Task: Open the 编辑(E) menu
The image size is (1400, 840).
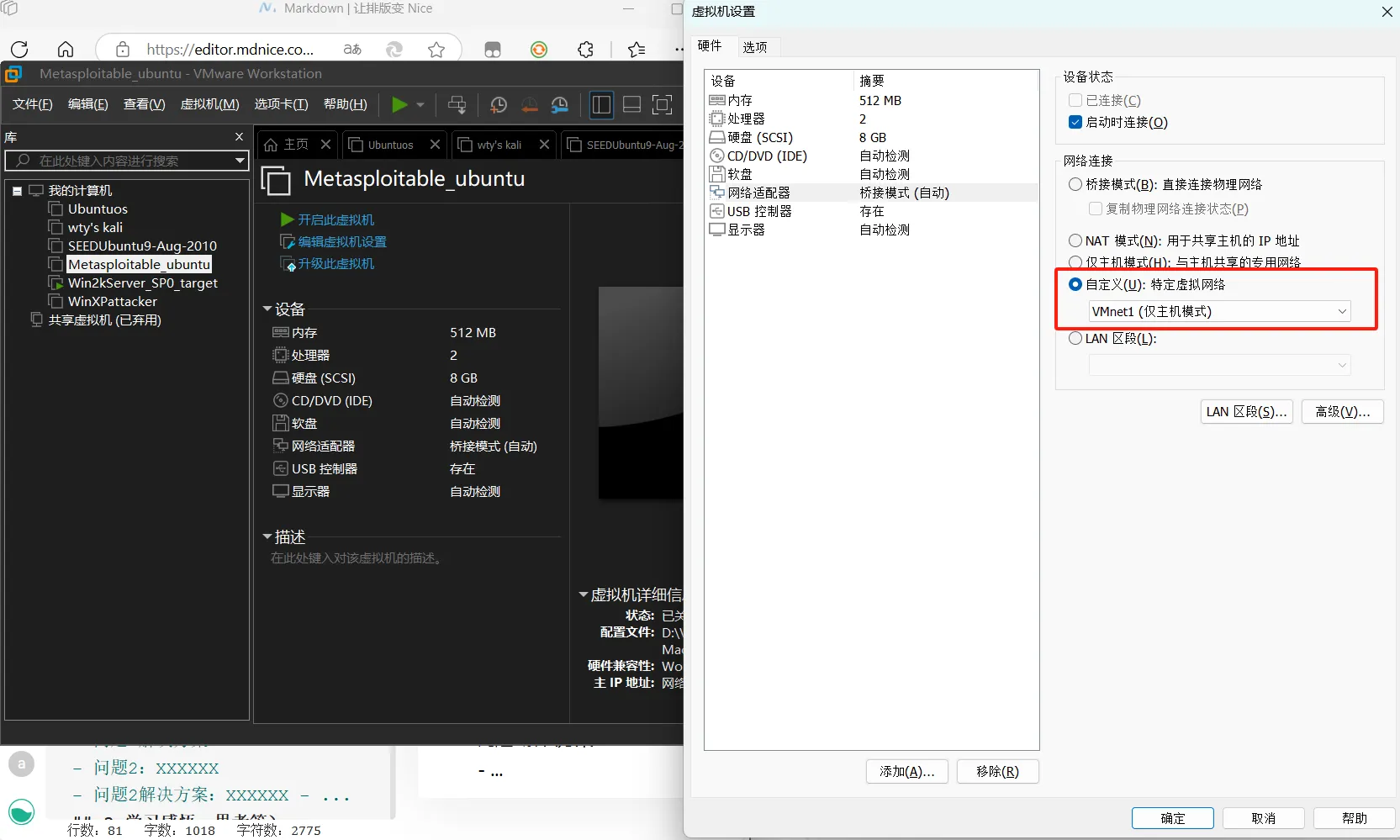Action: point(88,104)
